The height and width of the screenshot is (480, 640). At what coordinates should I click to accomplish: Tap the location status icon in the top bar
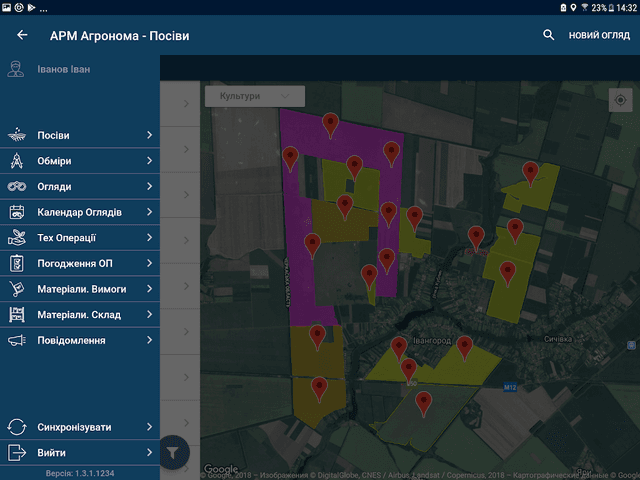(x=573, y=7)
